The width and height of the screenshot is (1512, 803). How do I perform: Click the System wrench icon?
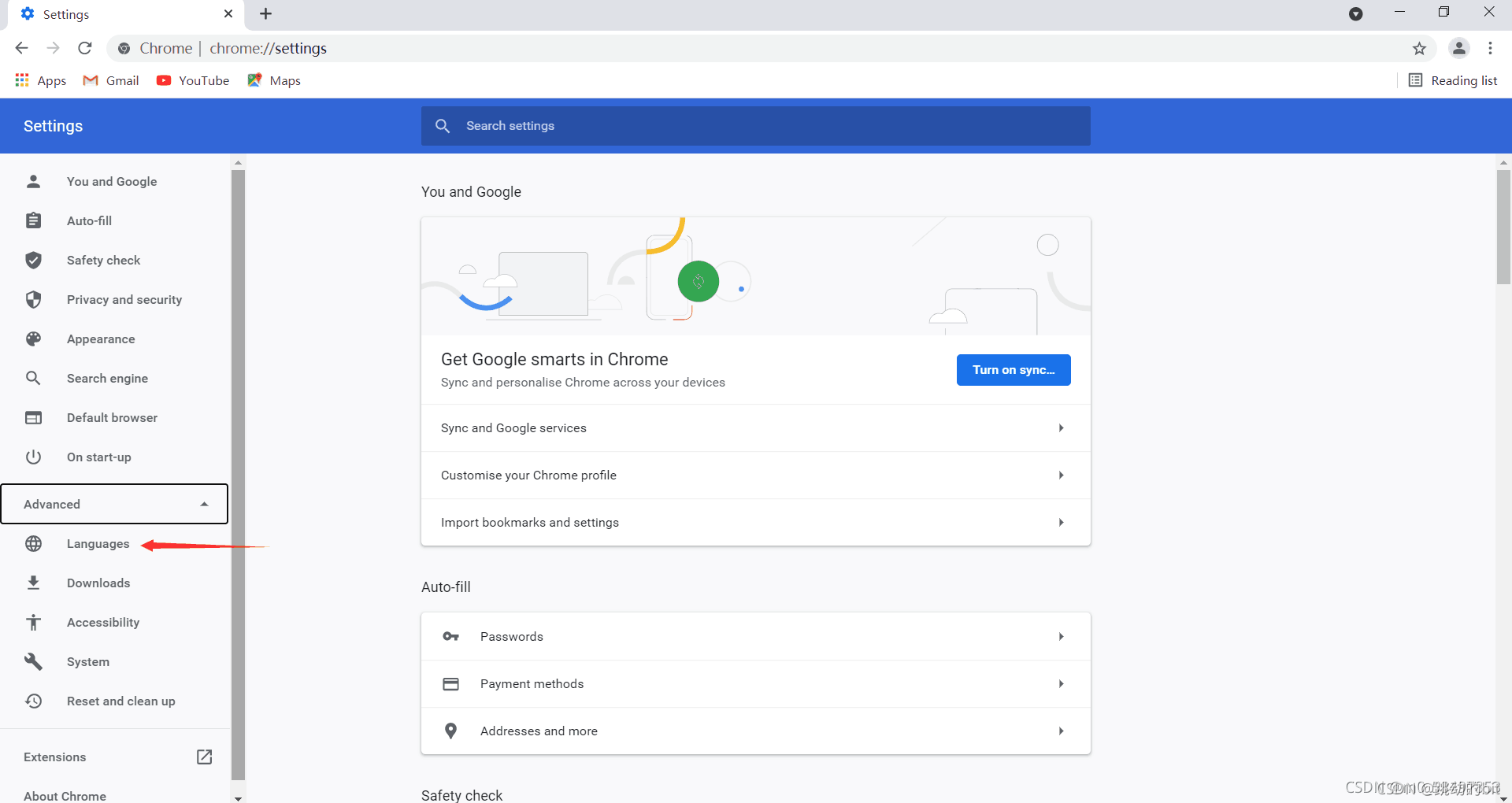click(33, 661)
